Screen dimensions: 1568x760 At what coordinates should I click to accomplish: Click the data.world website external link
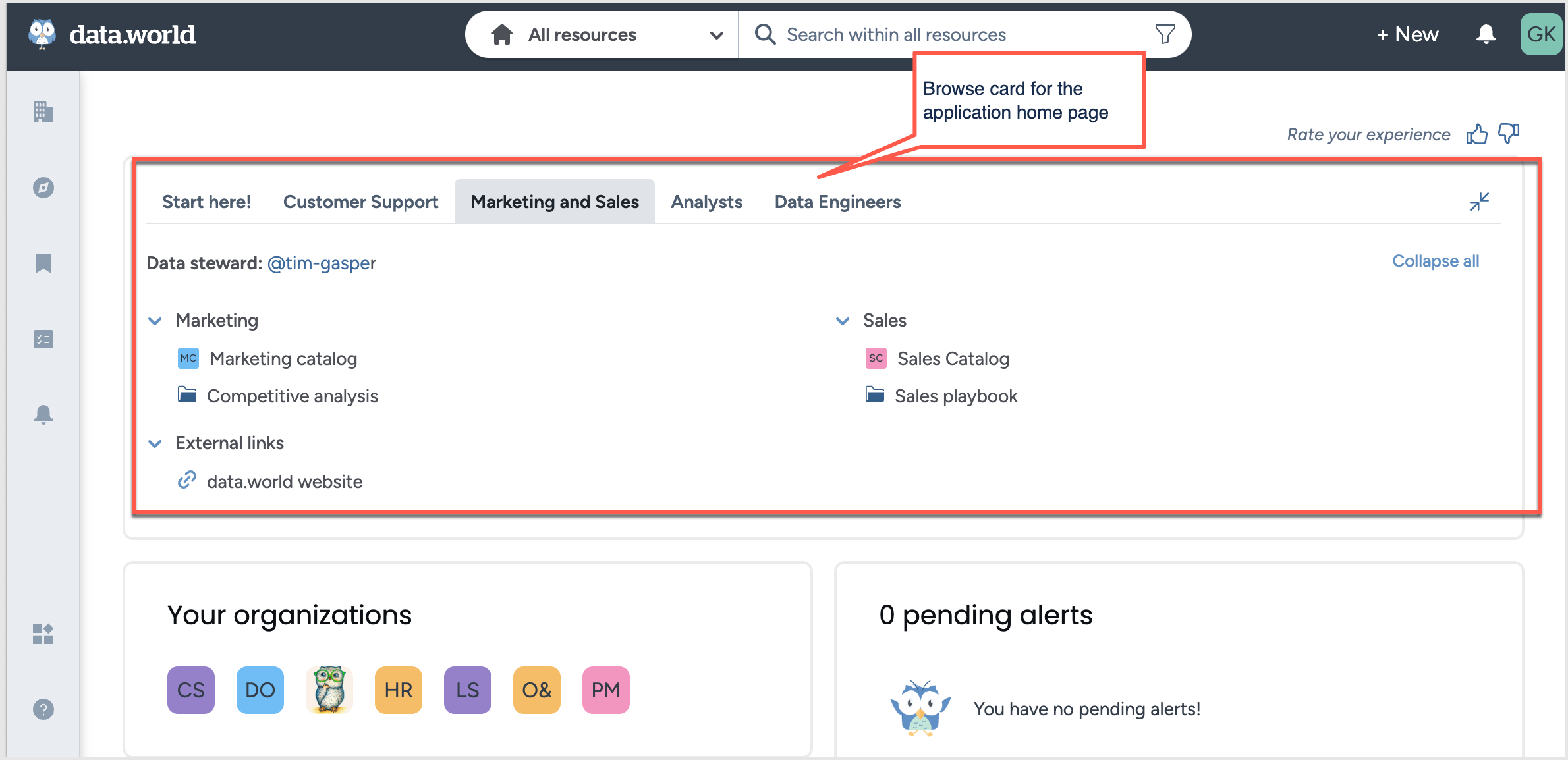284,481
